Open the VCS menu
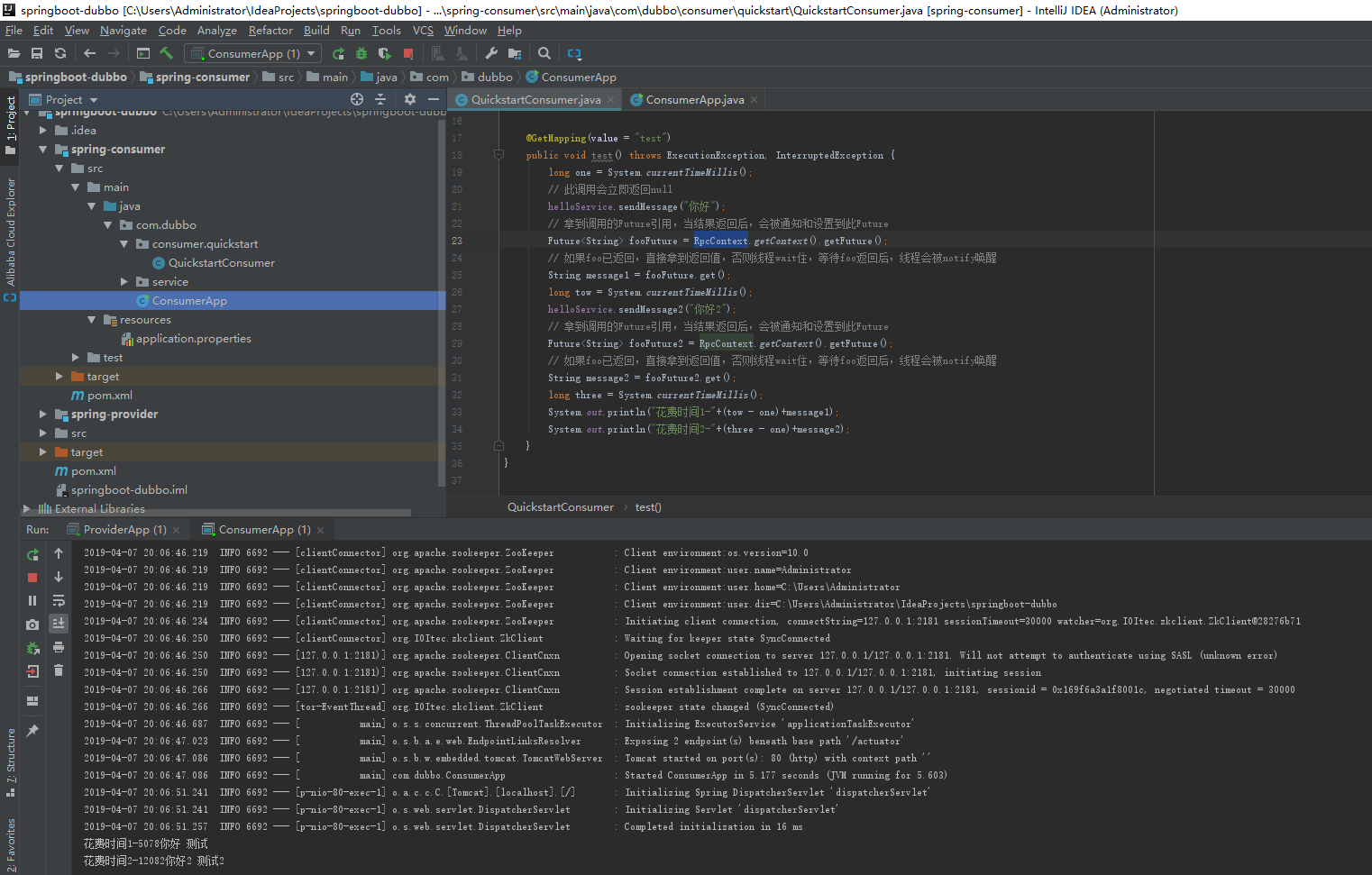Viewport: 1372px width, 875px height. (x=423, y=31)
